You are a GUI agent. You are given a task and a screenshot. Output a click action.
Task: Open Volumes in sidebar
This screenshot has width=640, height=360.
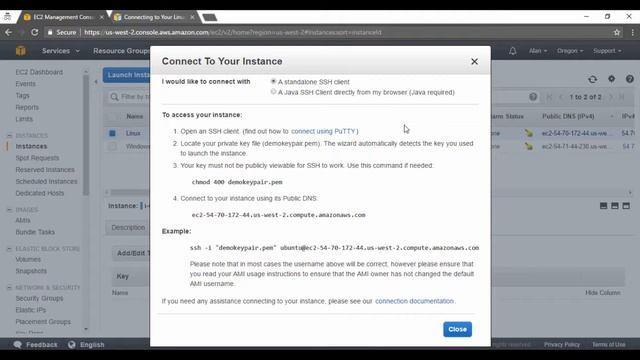[28, 260]
